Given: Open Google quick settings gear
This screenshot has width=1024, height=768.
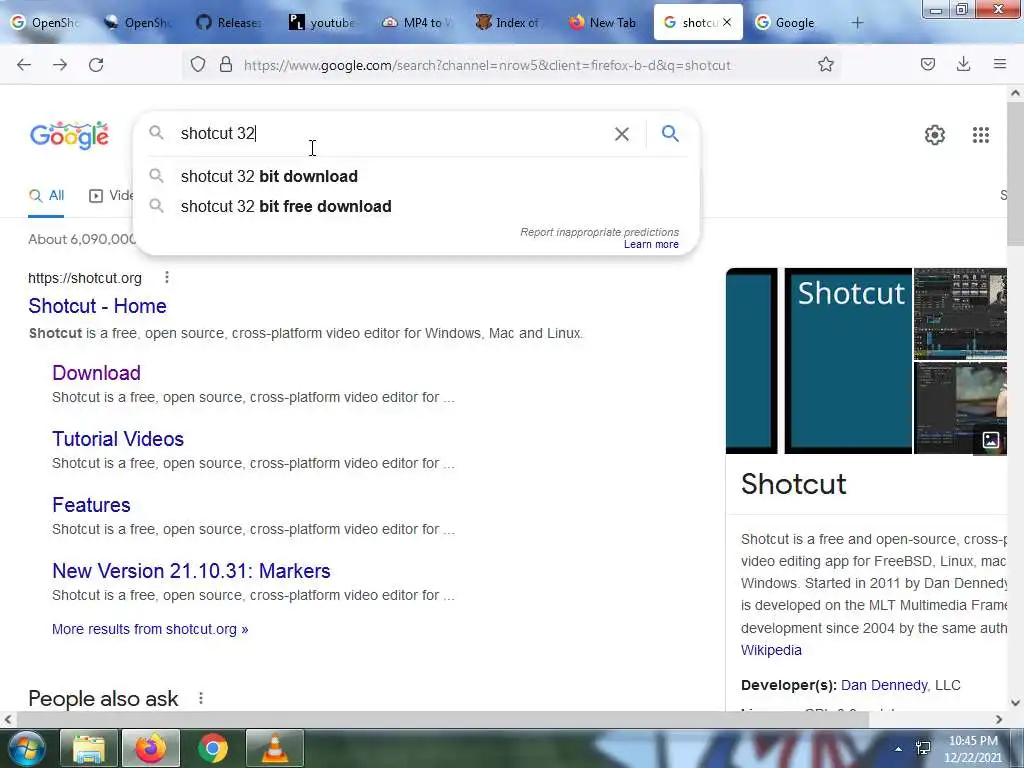Looking at the screenshot, I should pos(935,135).
